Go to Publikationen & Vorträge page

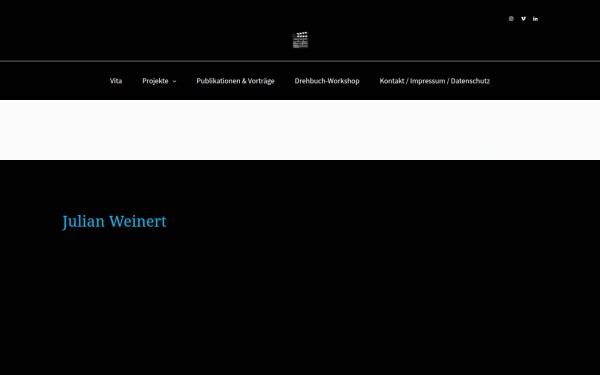click(235, 81)
